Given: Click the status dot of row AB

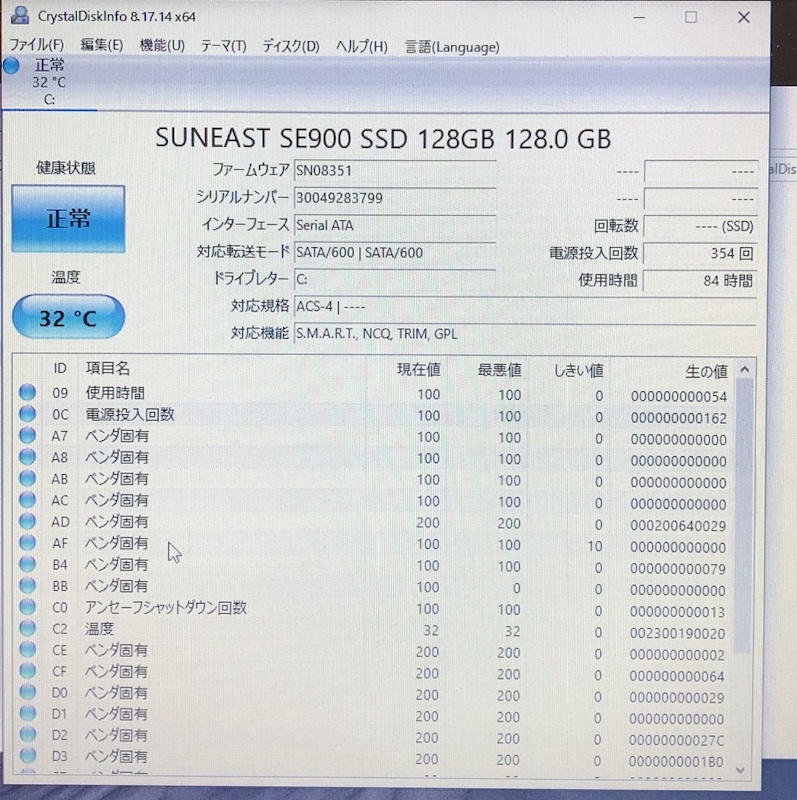Looking at the screenshot, I should click(x=28, y=478).
